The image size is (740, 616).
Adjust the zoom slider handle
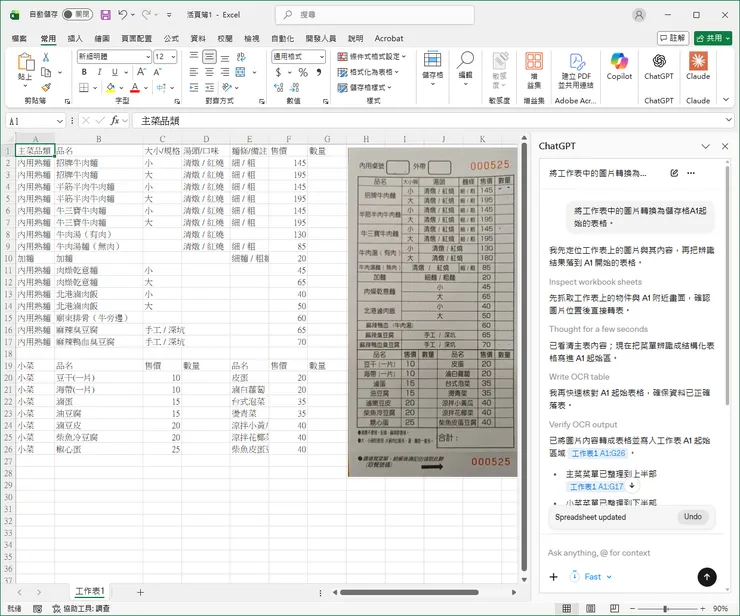coord(665,609)
